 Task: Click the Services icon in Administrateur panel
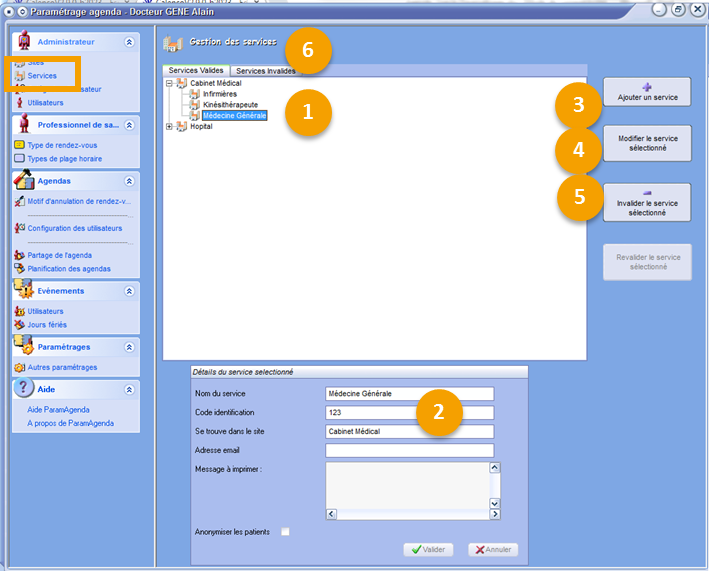pos(19,76)
